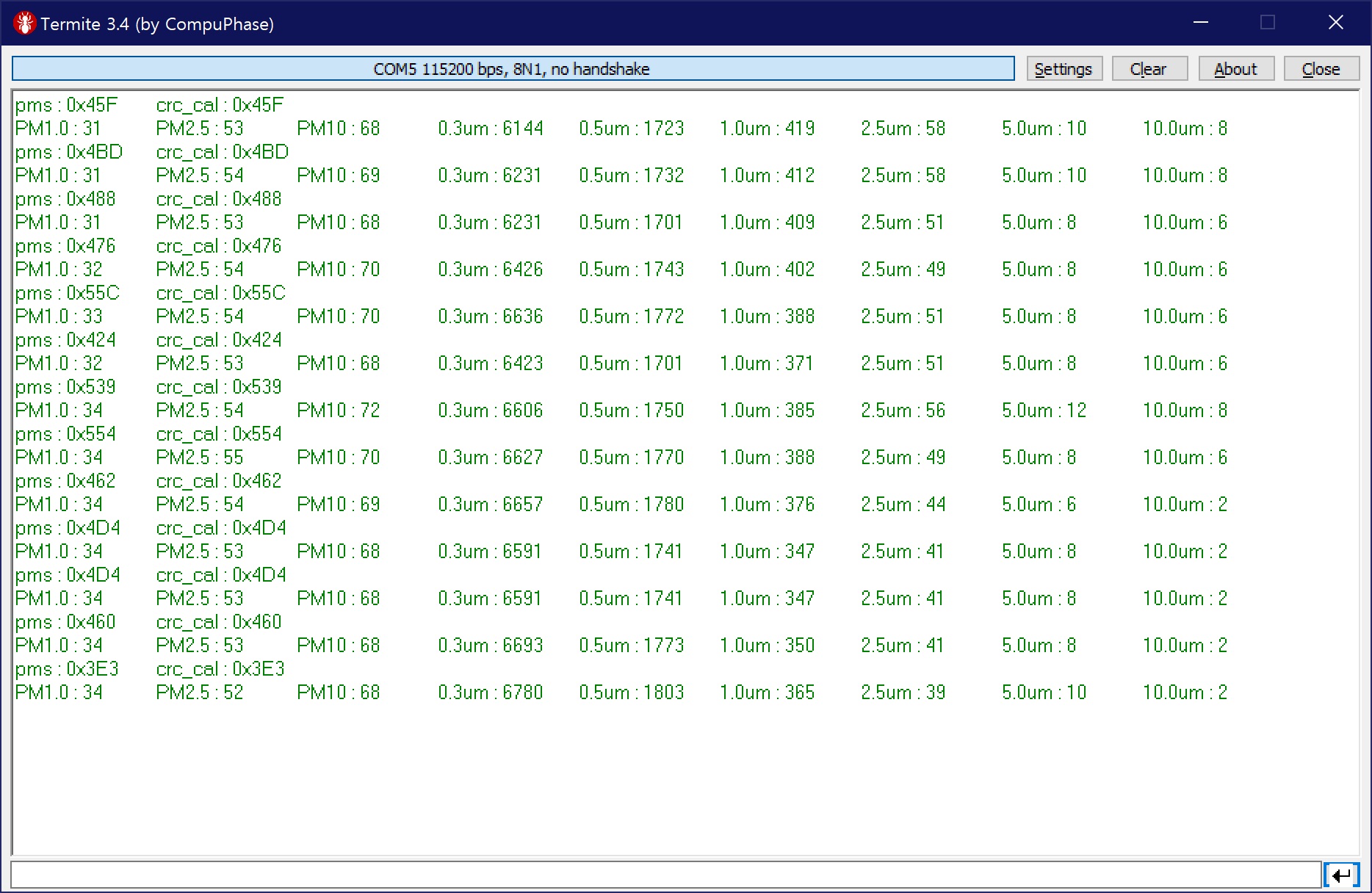
Task: Click value '0.5um : 1743'
Action: coord(632,270)
